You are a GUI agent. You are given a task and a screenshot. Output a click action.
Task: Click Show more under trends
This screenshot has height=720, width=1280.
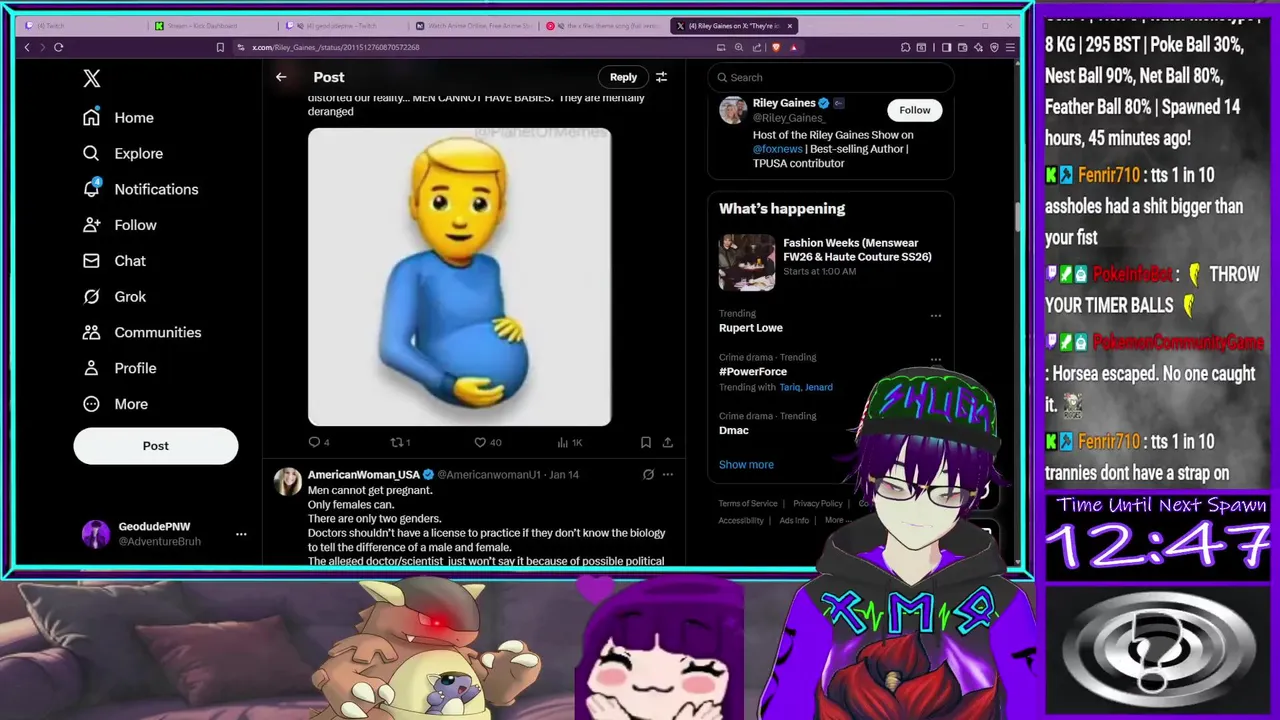tap(746, 464)
